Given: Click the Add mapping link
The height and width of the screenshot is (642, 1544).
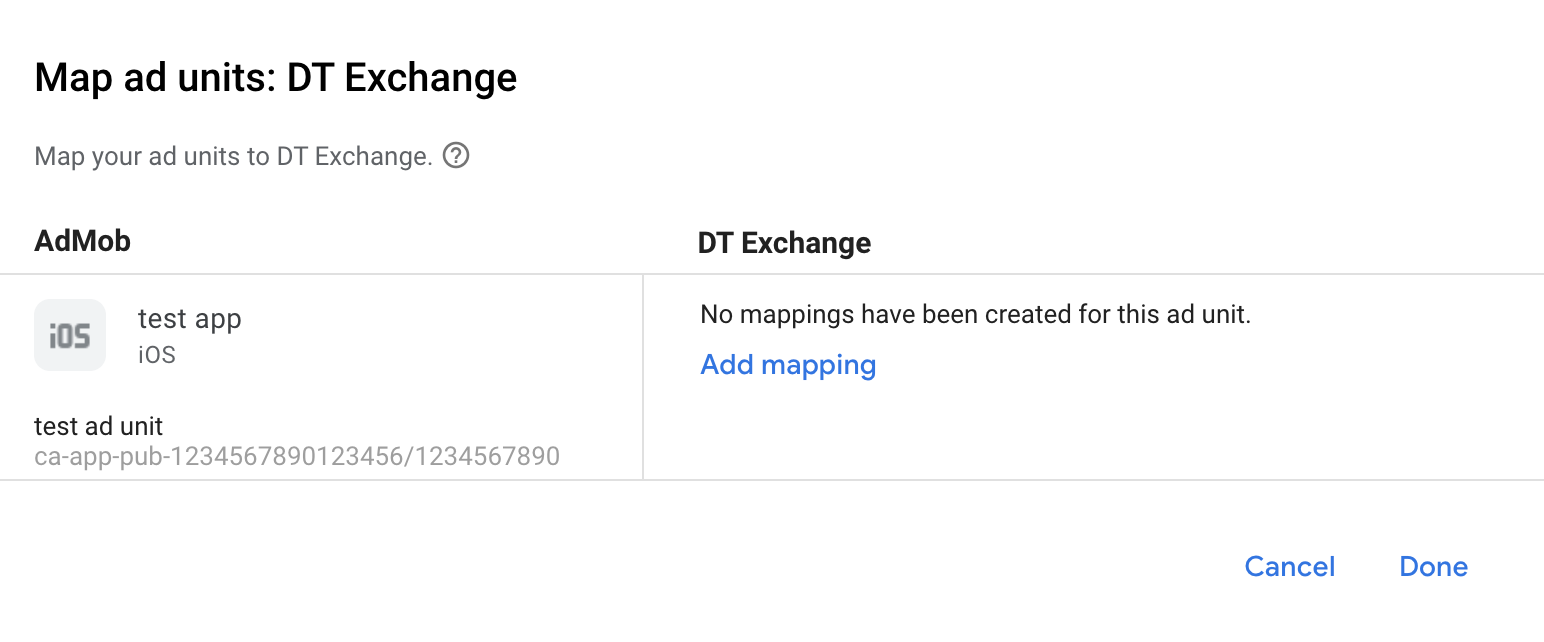Looking at the screenshot, I should [x=788, y=365].
